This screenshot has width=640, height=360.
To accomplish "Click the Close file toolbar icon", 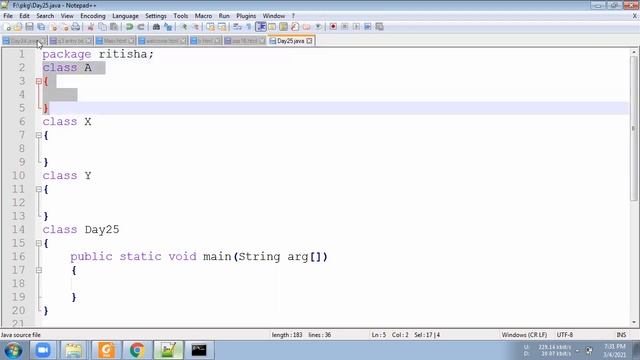I will point(54,27).
